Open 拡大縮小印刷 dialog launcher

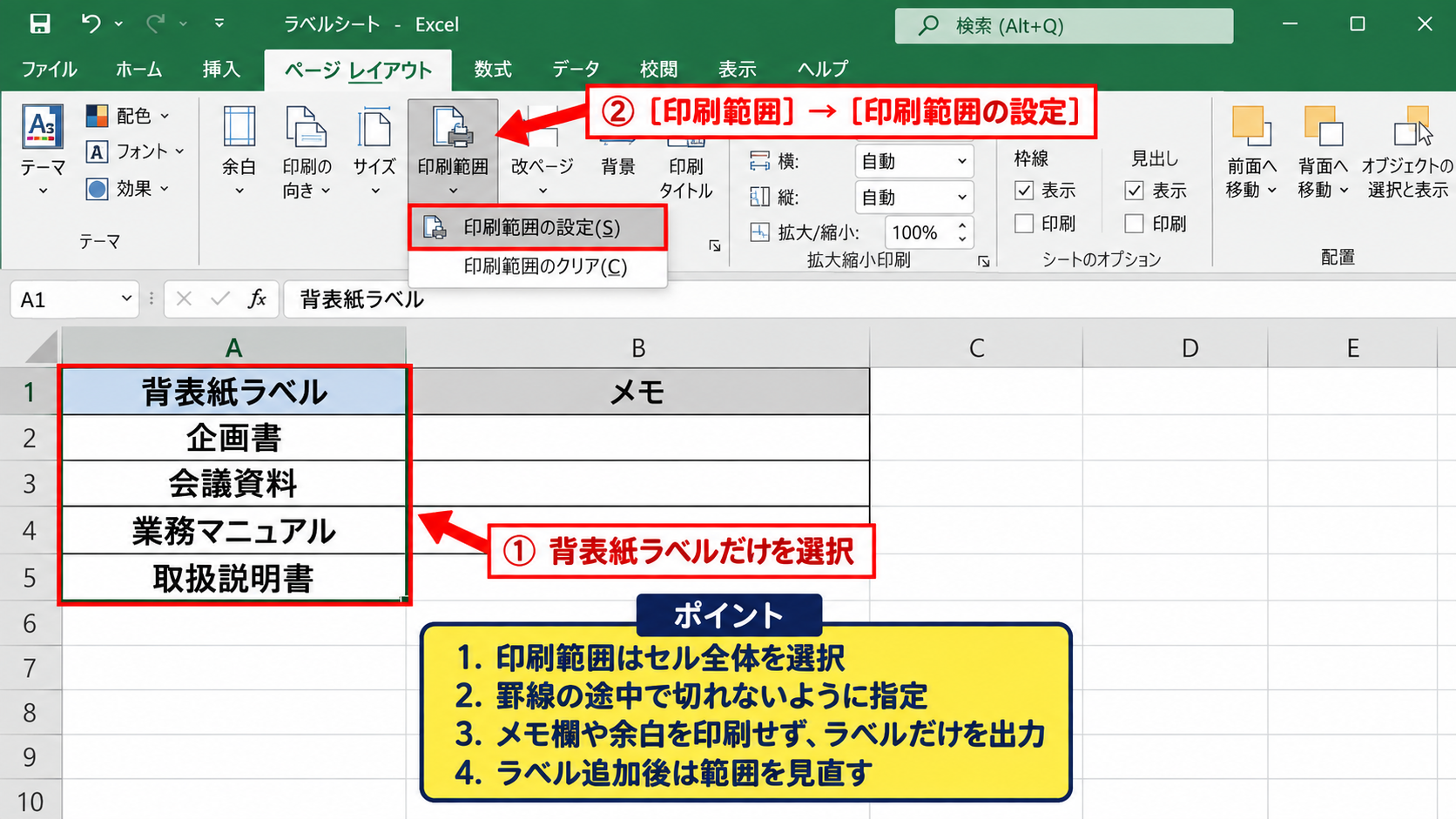coord(983,260)
